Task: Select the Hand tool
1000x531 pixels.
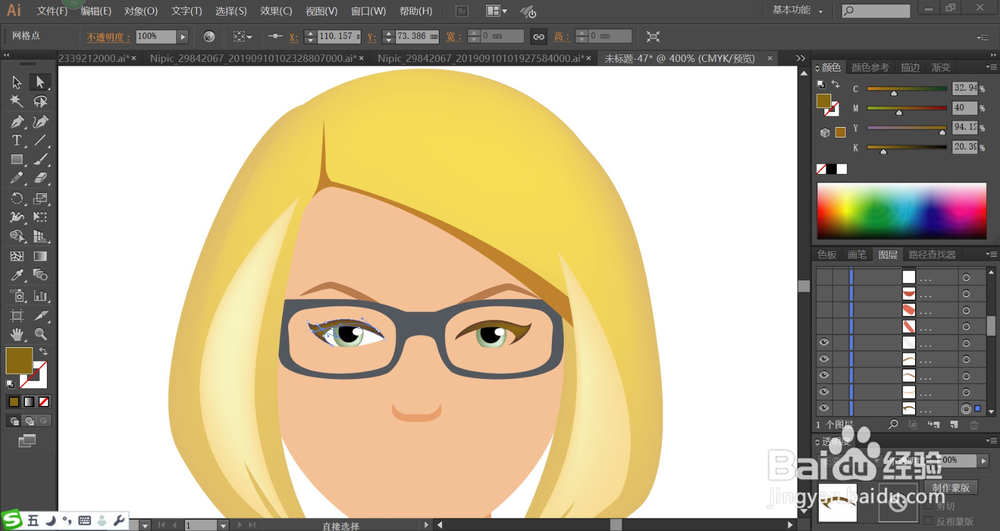Action: click(17, 334)
